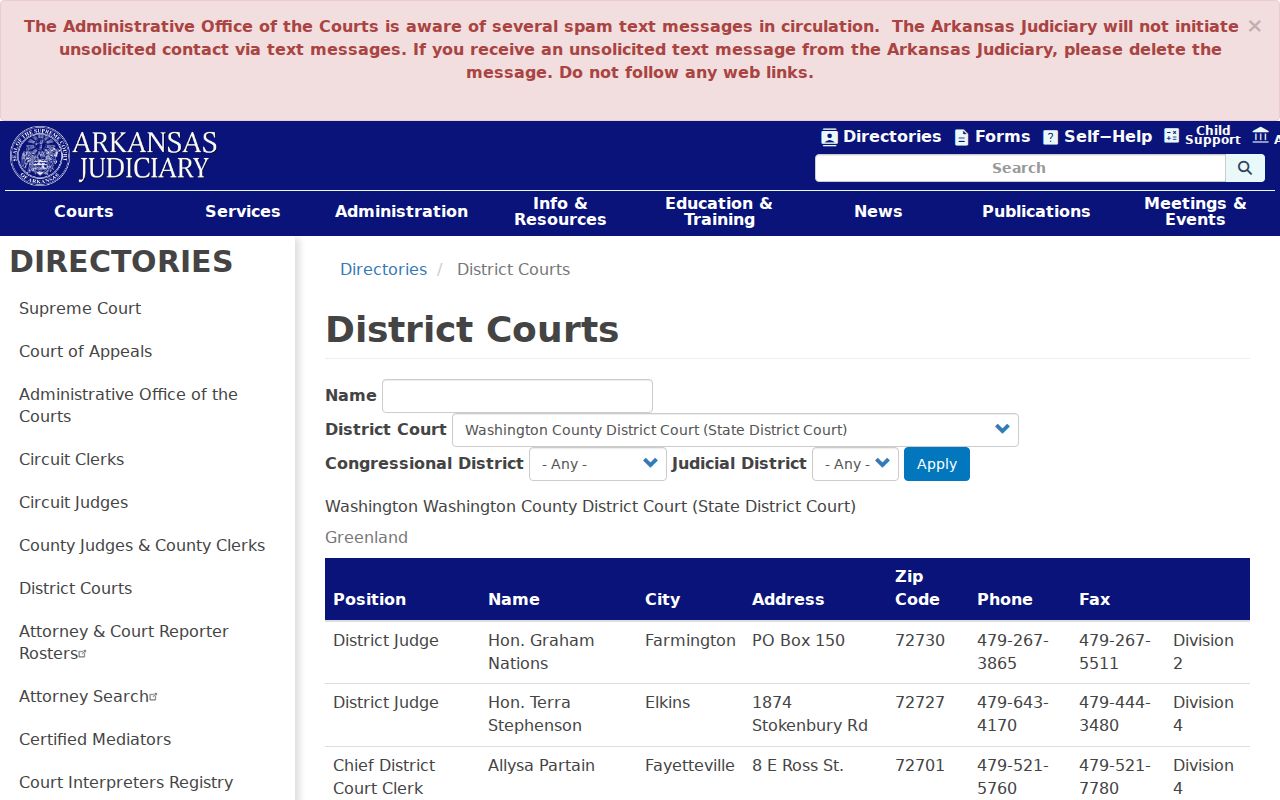Select Hon. Terra Stephenson name cell

535,714
